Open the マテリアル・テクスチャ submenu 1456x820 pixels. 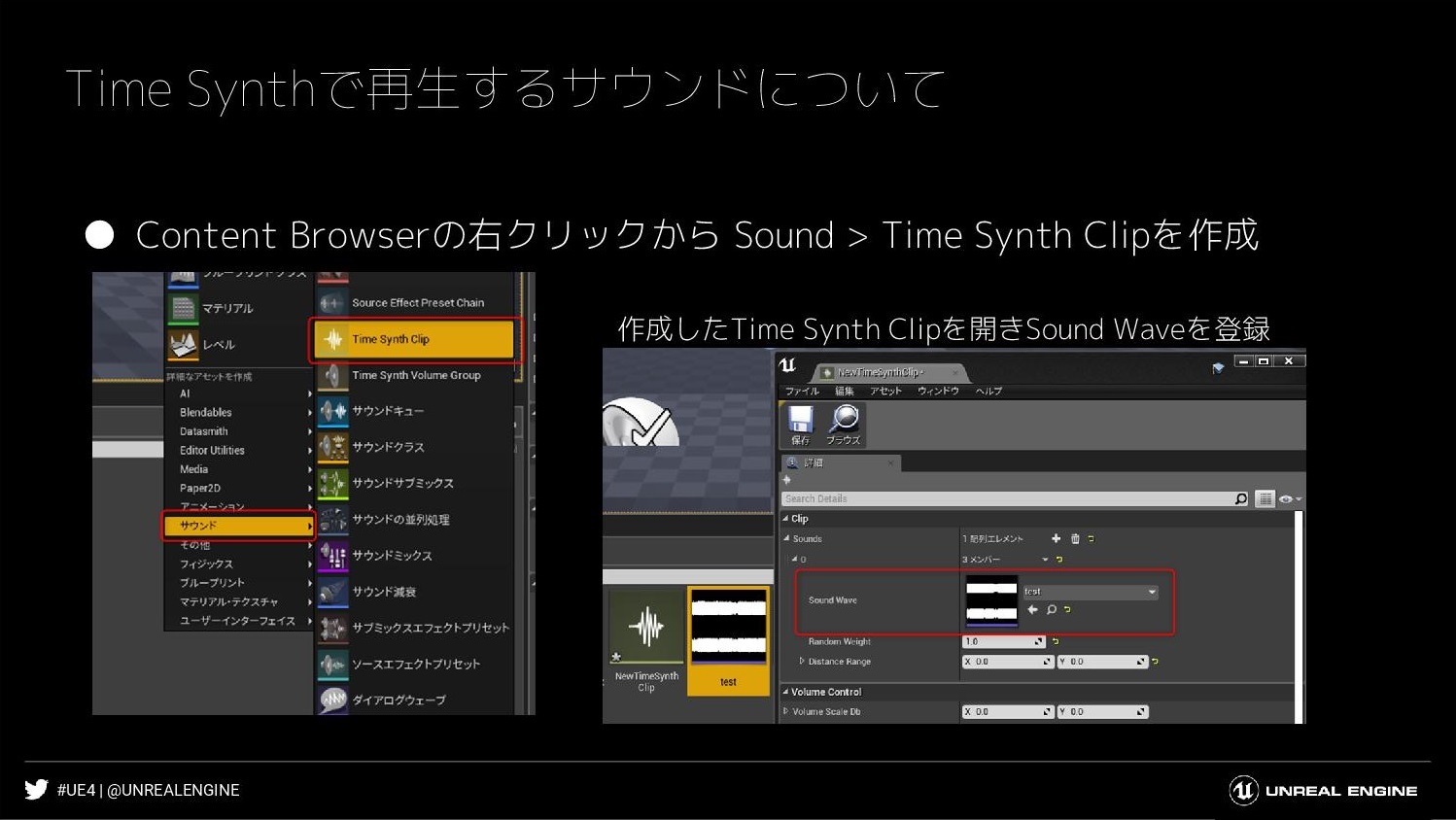[239, 601]
